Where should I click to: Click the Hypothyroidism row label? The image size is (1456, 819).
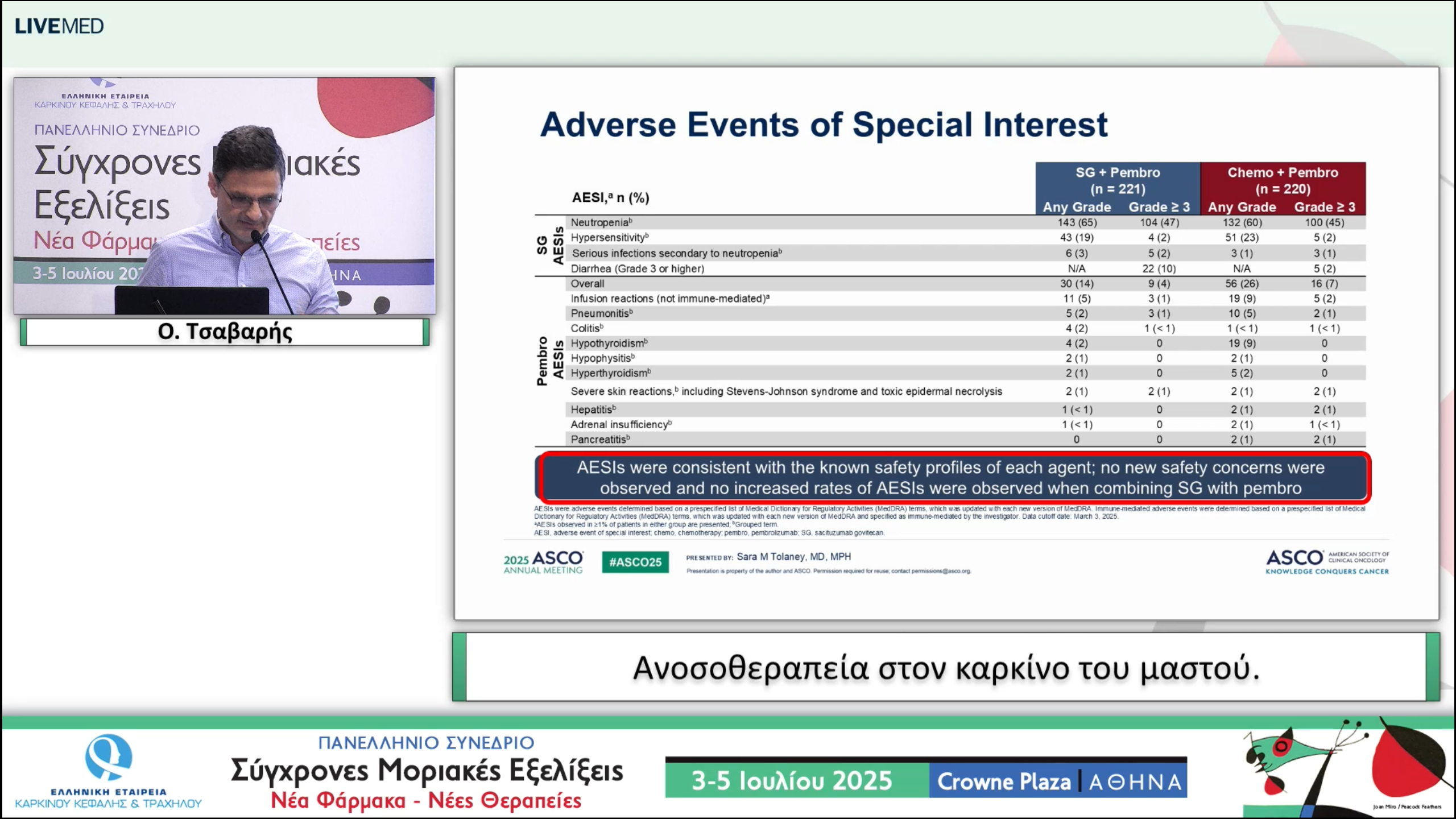coord(609,344)
